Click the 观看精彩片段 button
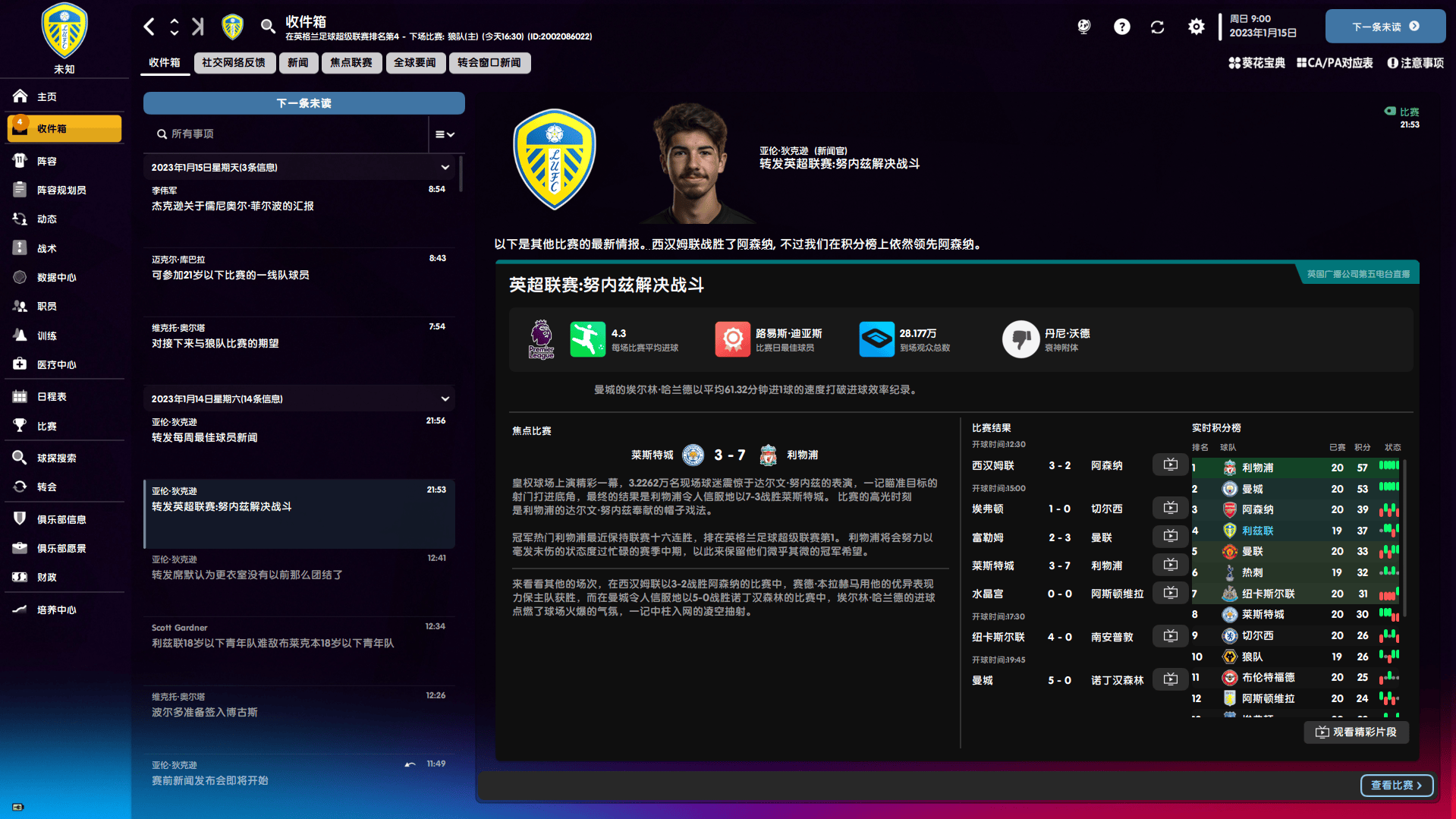 click(1357, 732)
